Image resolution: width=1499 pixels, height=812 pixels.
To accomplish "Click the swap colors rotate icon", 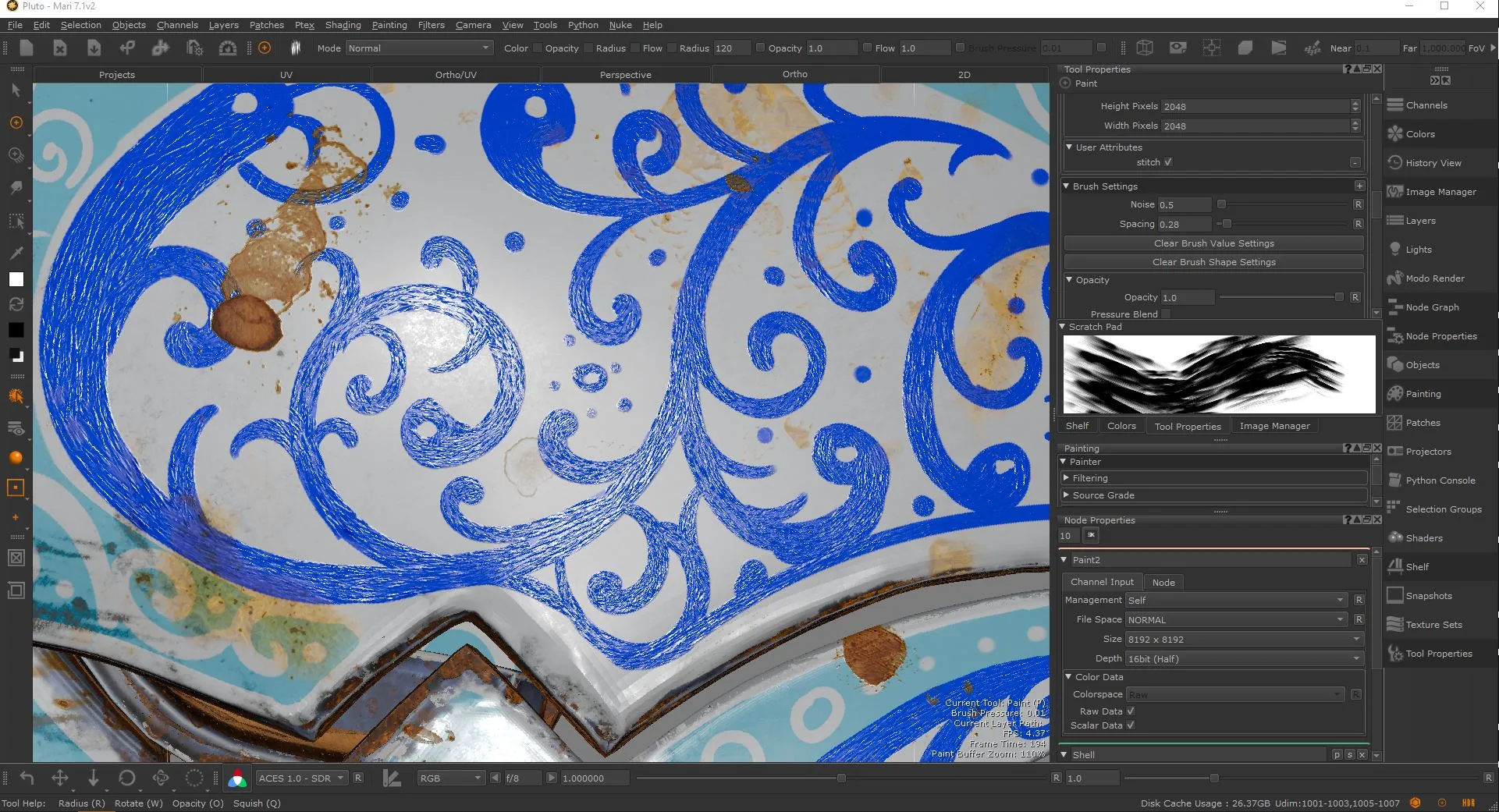I will [16, 305].
